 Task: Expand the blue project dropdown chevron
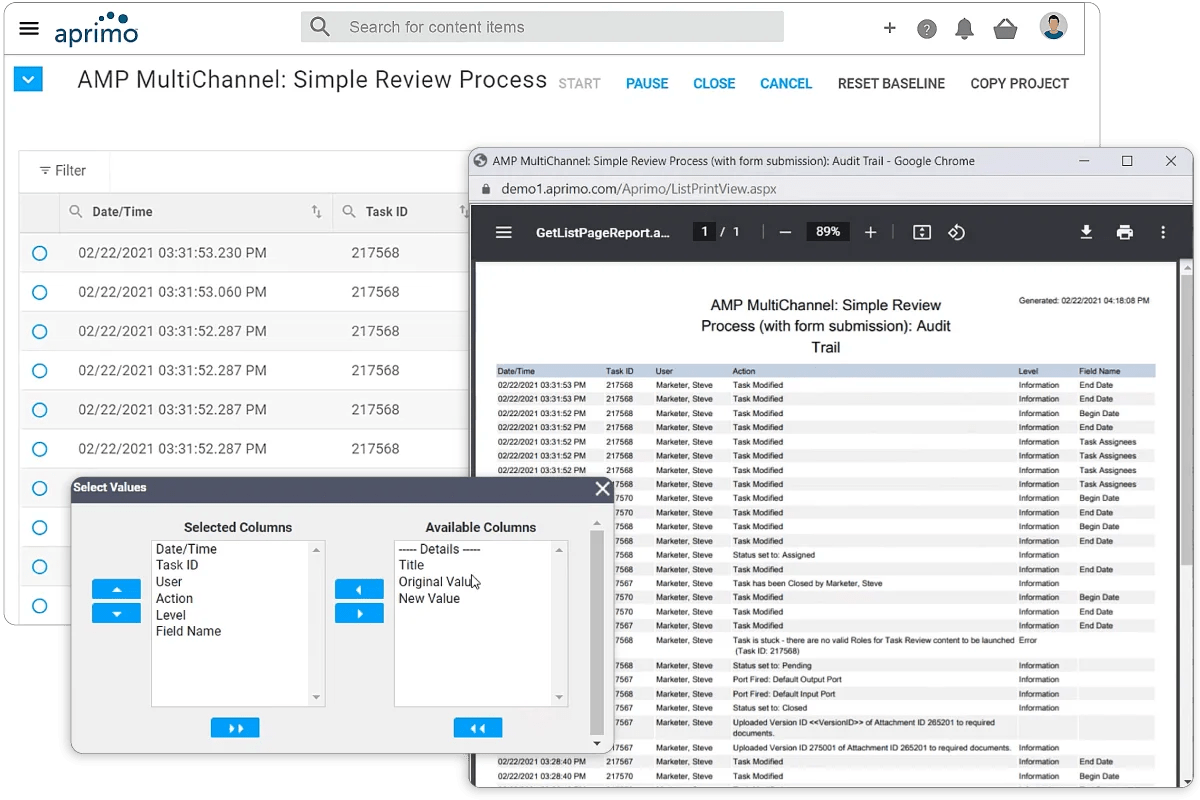tap(28, 78)
